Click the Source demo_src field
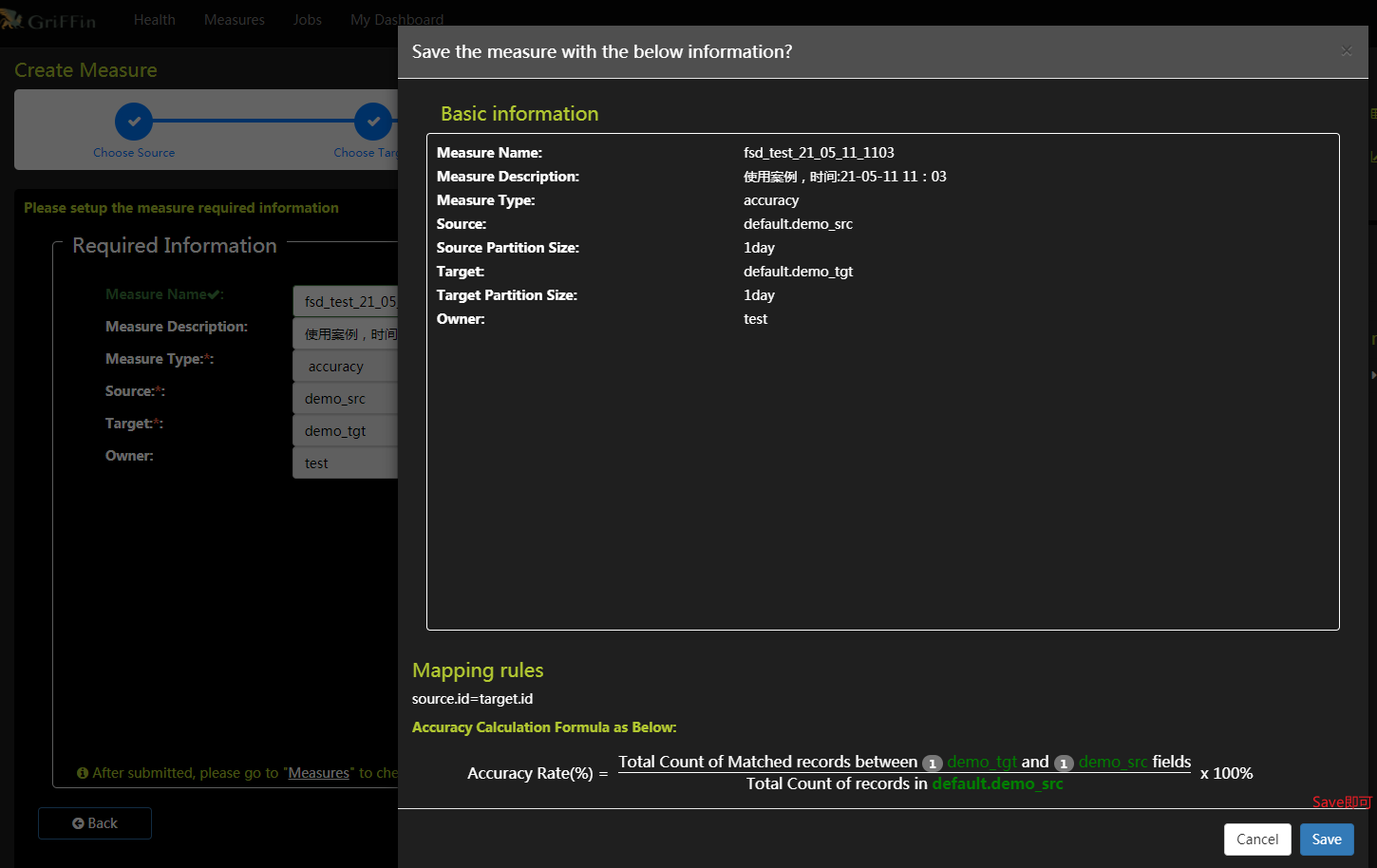 [x=346, y=398]
